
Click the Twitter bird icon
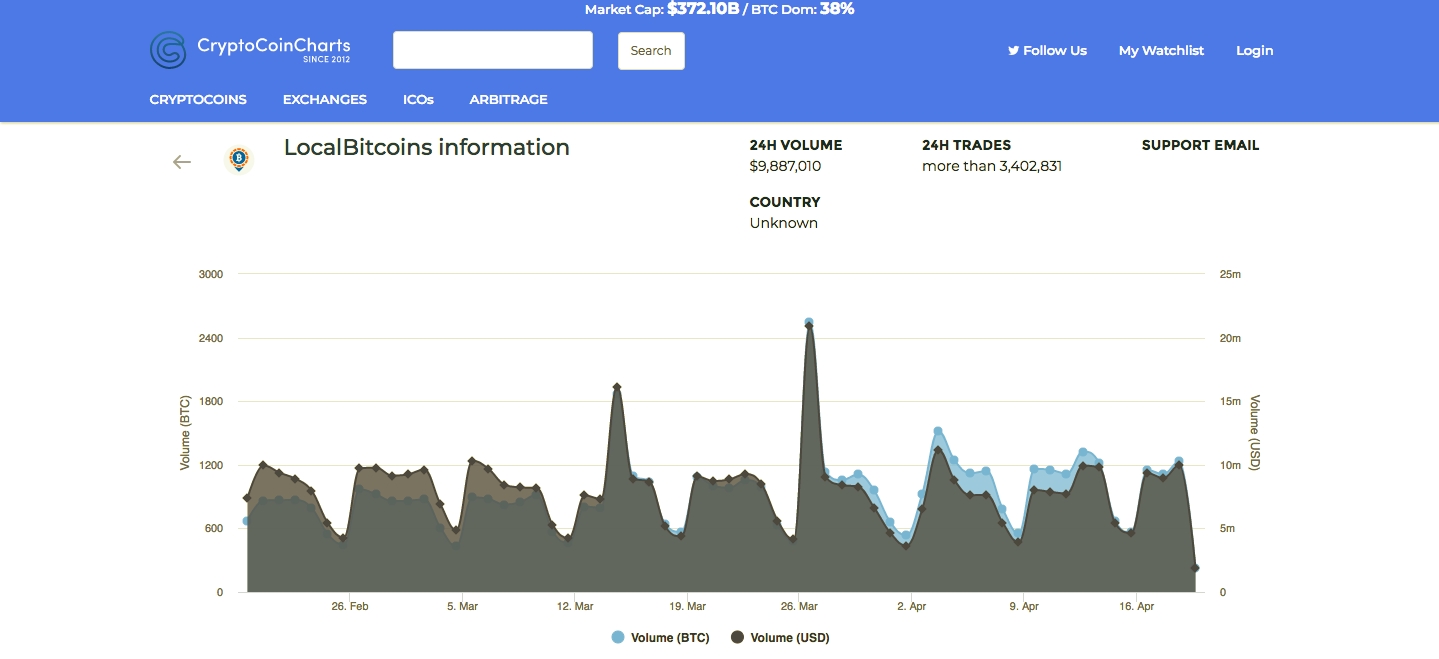[1013, 50]
